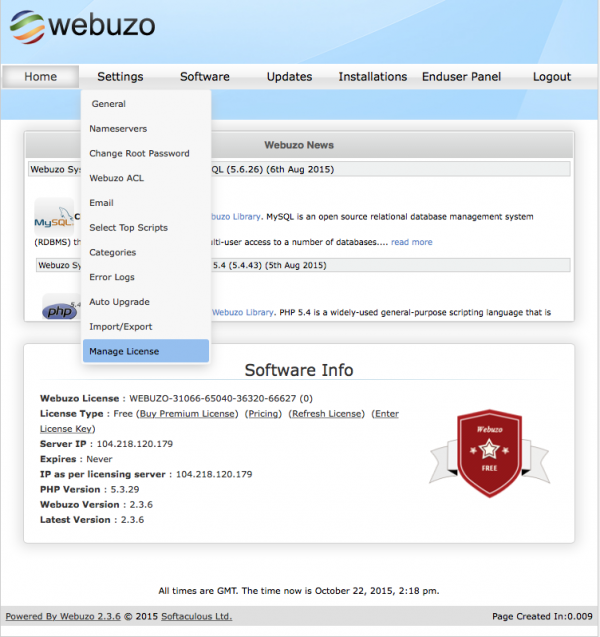Screen dimensions: 600x637
Task: Click Expires : Never text
Action: pos(76,459)
